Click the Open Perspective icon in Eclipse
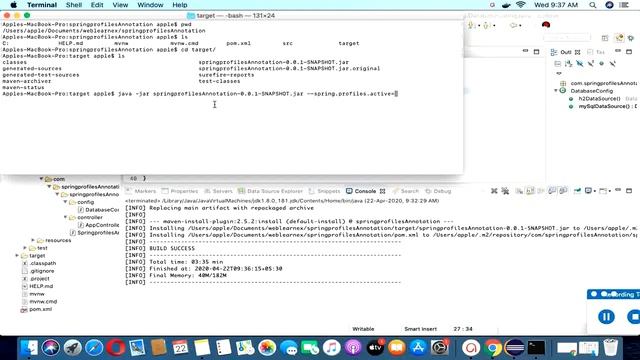This screenshot has height=360, width=640. [x=605, y=38]
